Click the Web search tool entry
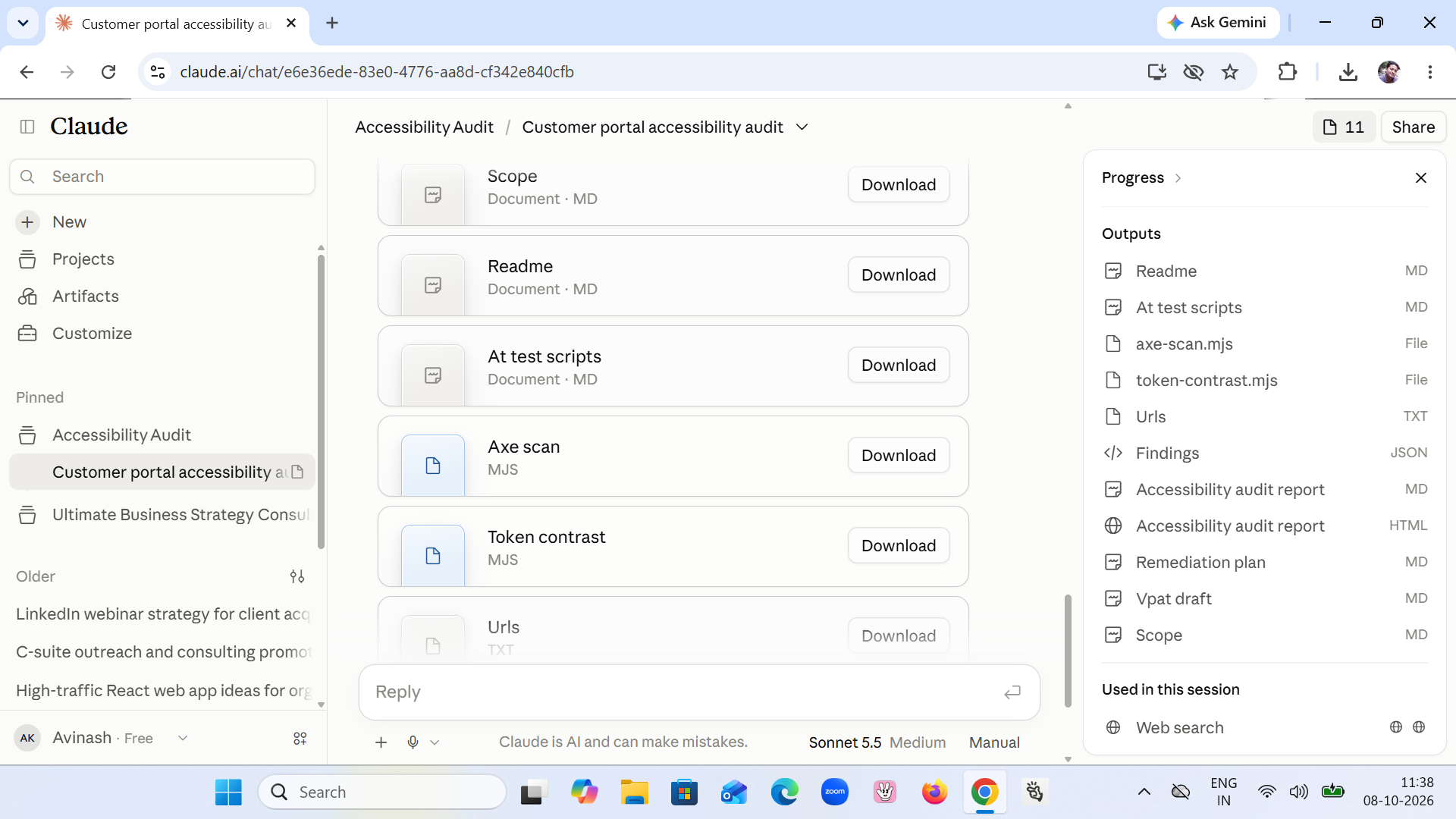The height and width of the screenshot is (819, 1456). pyautogui.click(x=1265, y=728)
